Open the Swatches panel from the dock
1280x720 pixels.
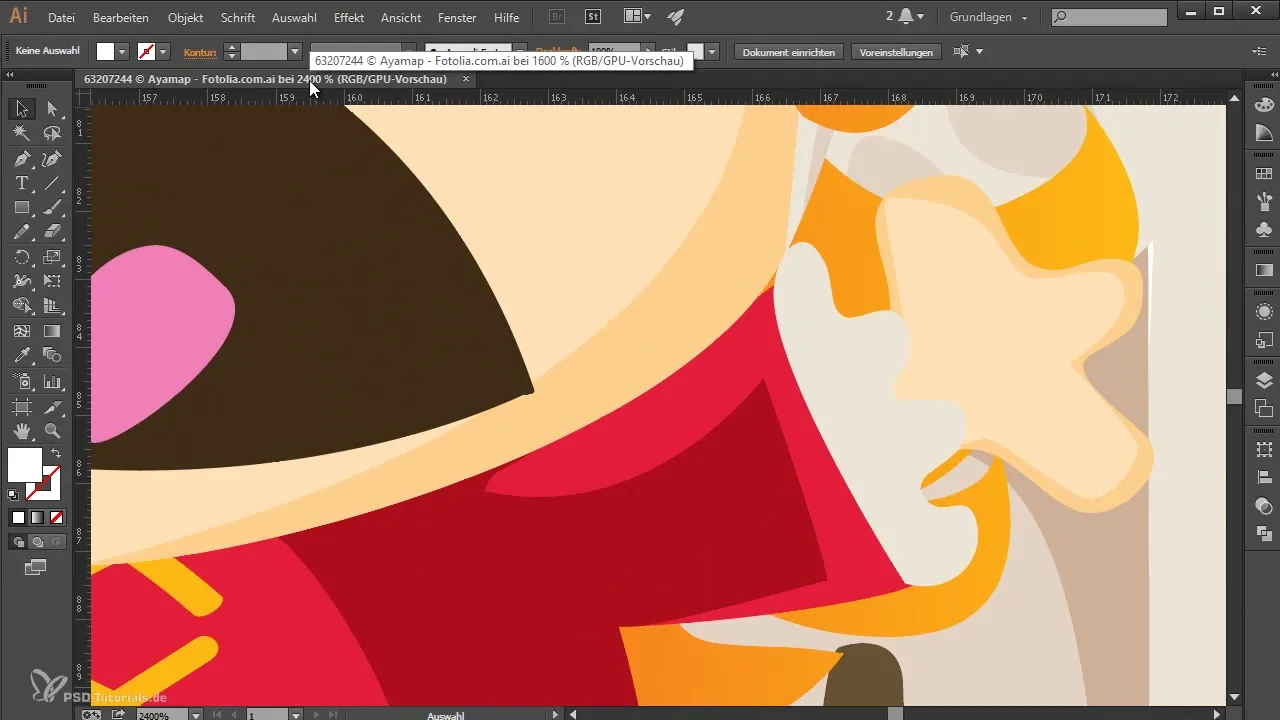click(x=1263, y=174)
